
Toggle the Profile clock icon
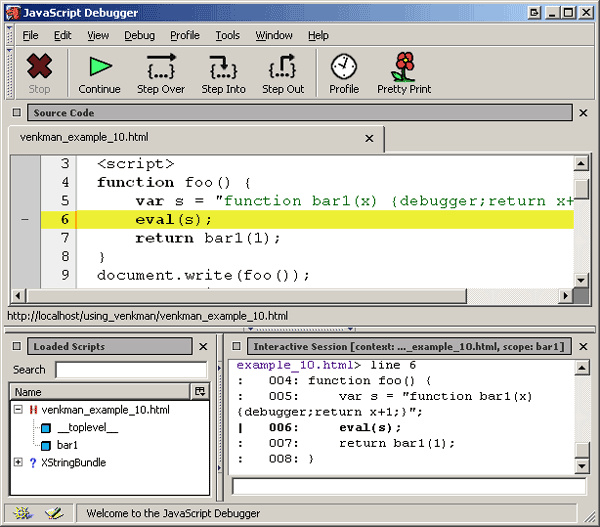point(344,67)
